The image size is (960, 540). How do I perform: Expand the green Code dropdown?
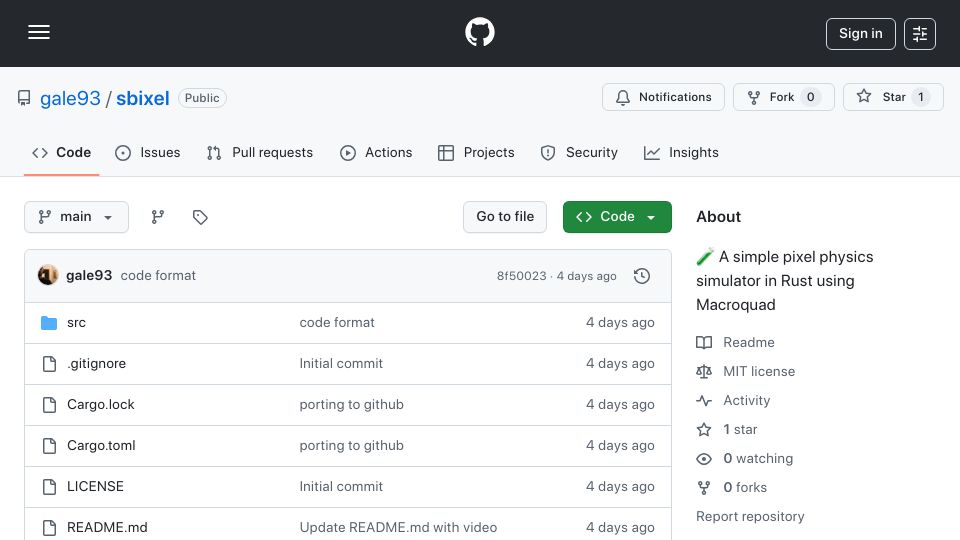[617, 217]
